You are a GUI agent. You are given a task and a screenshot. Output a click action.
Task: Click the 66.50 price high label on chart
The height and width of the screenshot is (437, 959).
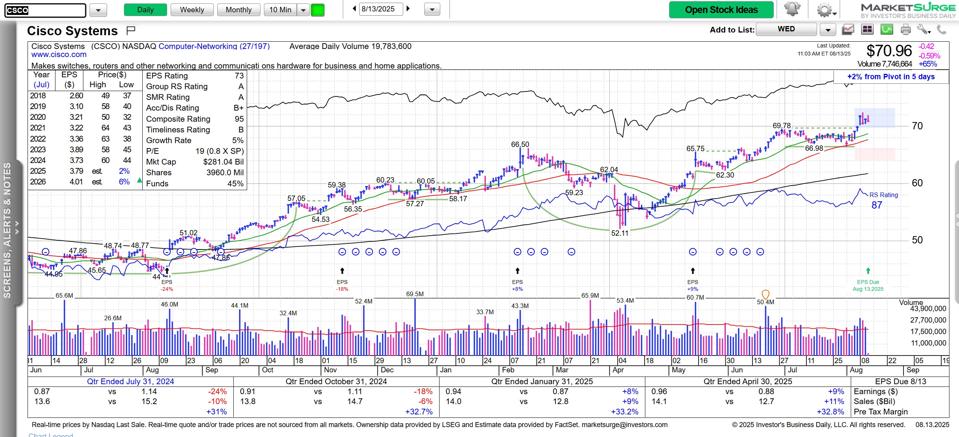point(520,144)
